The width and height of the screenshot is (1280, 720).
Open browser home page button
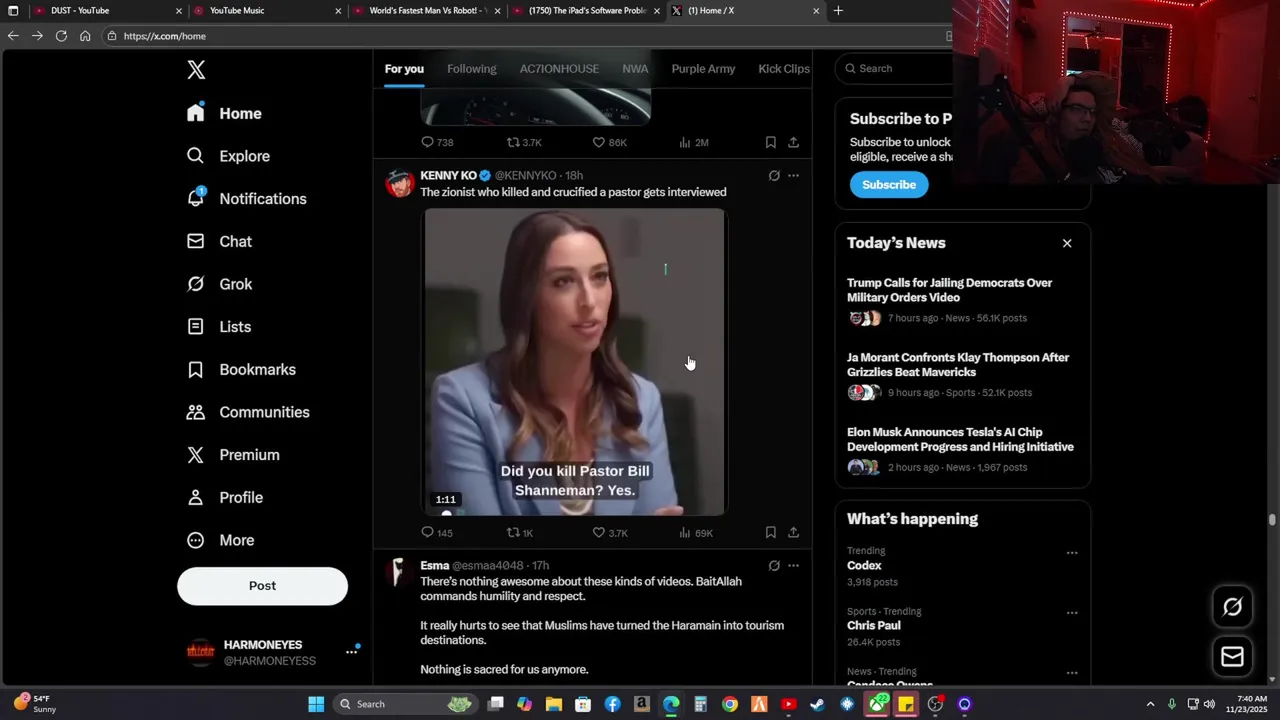[85, 36]
